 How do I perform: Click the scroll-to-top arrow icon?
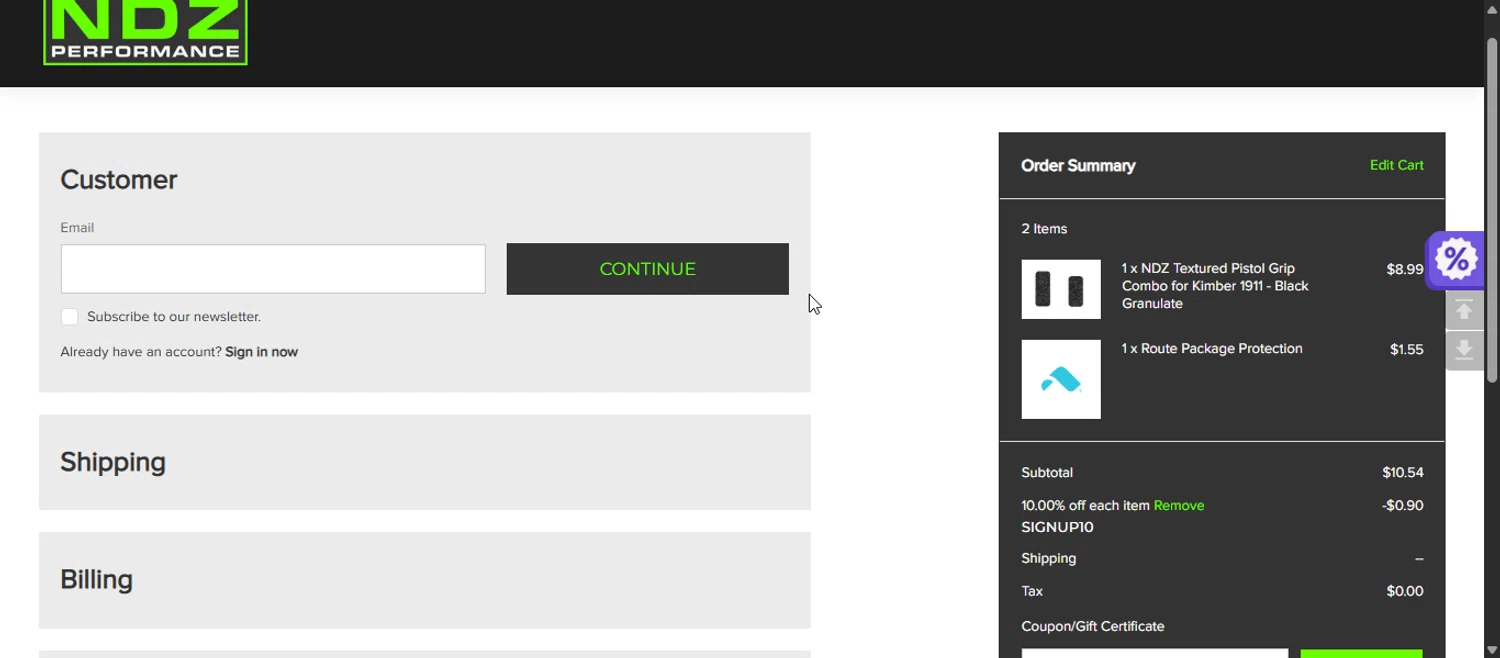pyautogui.click(x=1464, y=311)
